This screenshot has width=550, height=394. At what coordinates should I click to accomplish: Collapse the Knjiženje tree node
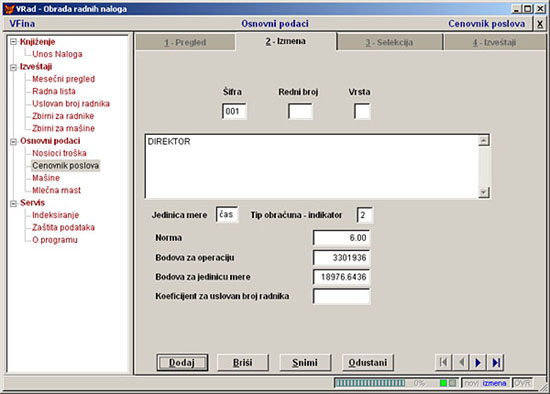[x=13, y=42]
